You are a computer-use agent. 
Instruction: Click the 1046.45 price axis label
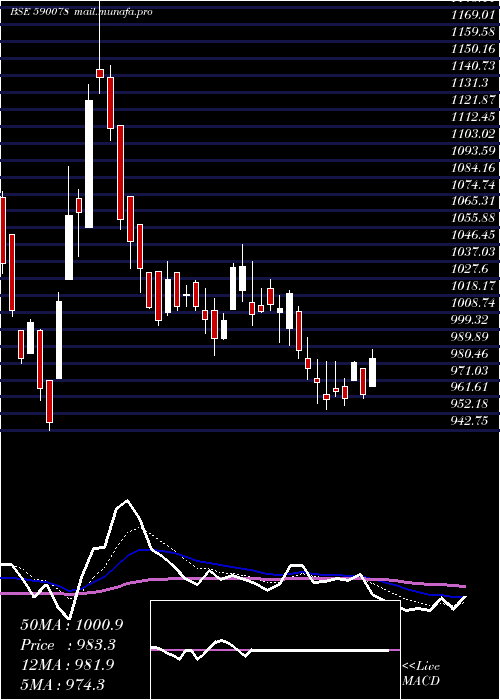tap(473, 235)
